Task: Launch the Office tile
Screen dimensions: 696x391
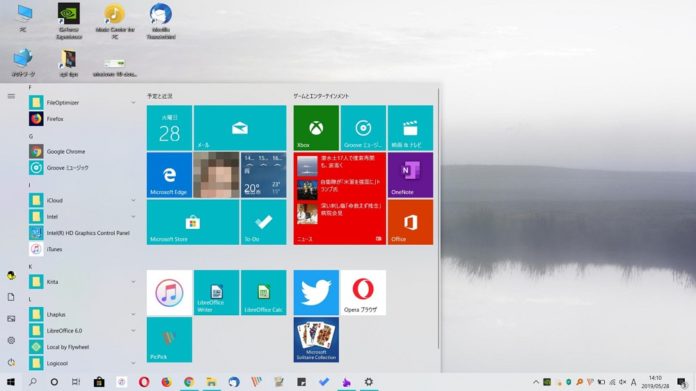Action: 410,222
